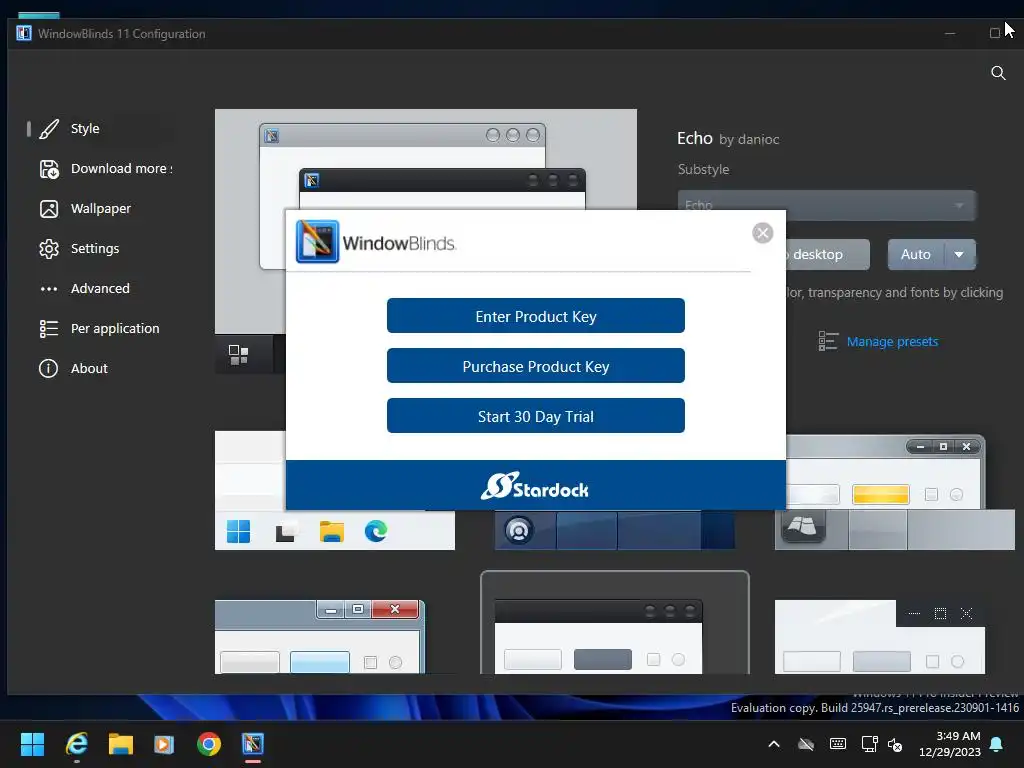Click the view toggle icon below the preview
The image size is (1024, 768).
click(x=238, y=355)
